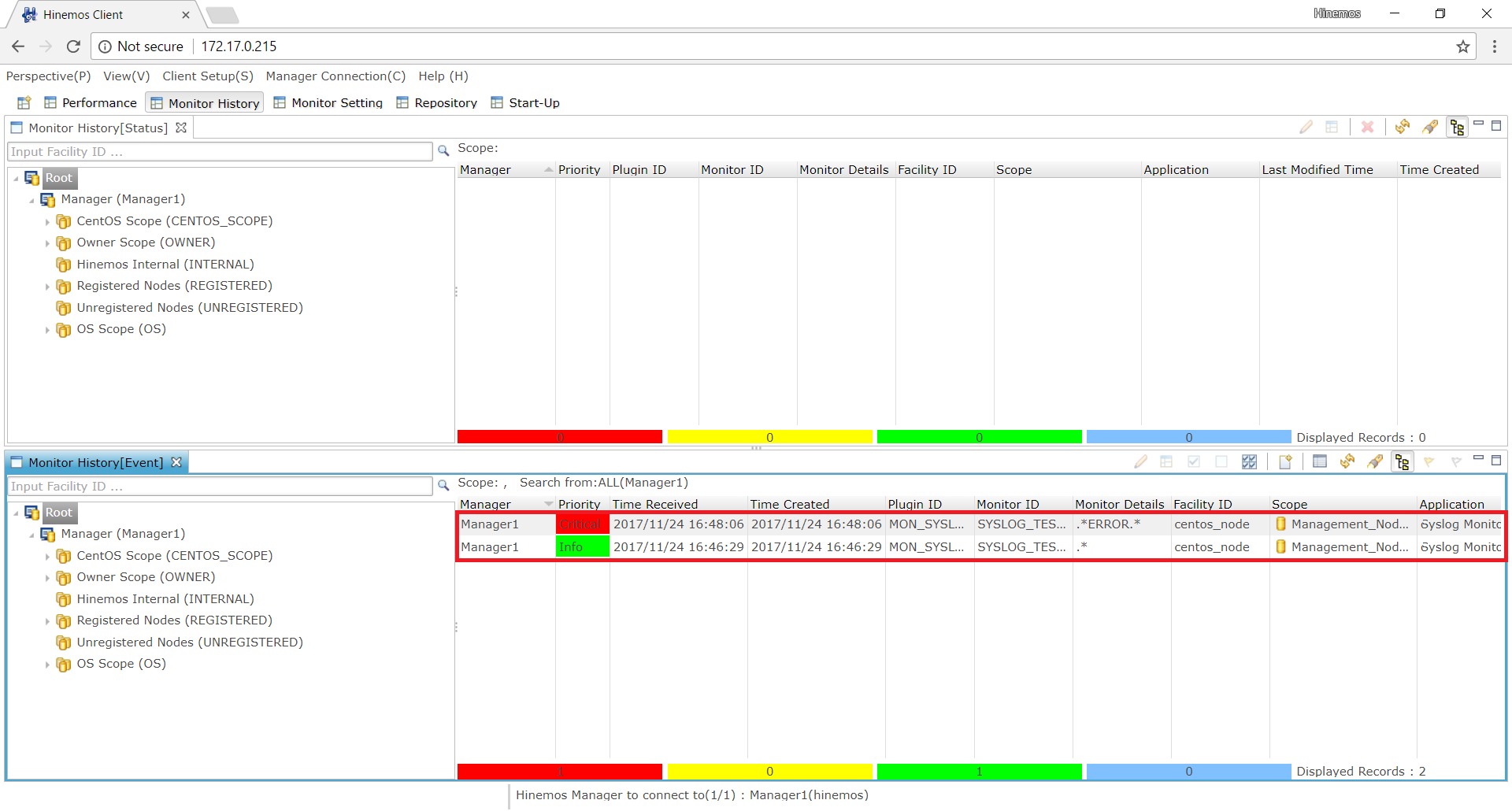Open the Perspective(P) menu
Image resolution: width=1512 pixels, height=811 pixels.
pos(48,76)
